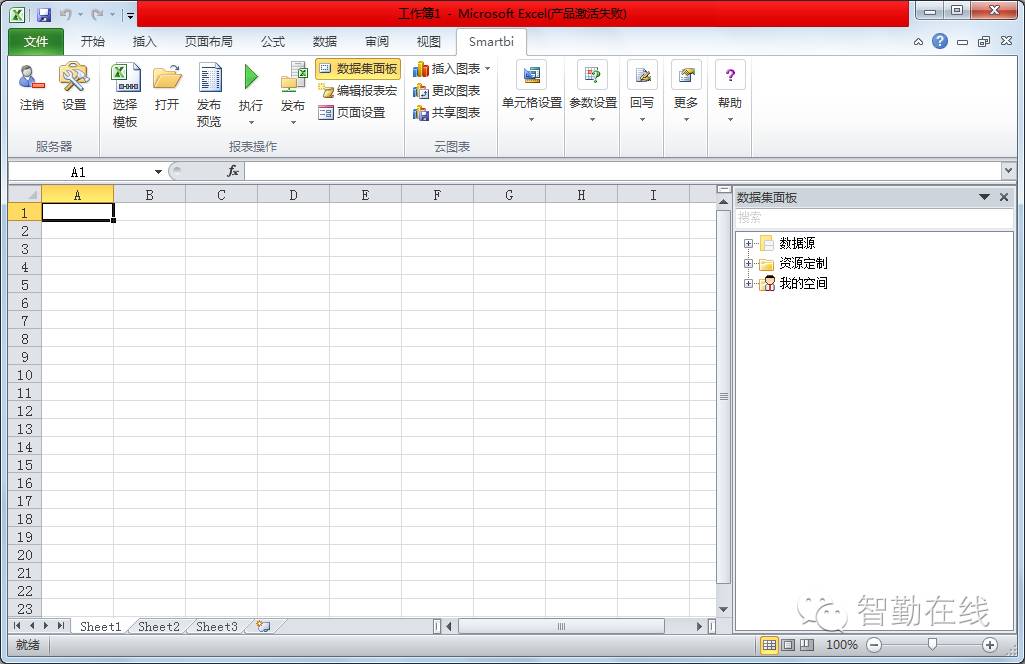Minimize the ribbon with caret icon
Viewport: 1025px width, 664px height.
tap(918, 42)
